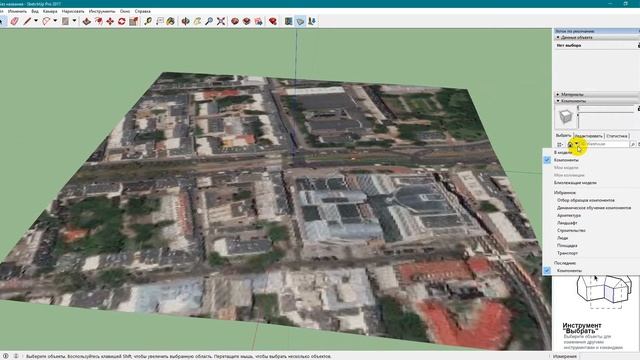Viewport: 640px width, 360px height.
Task: Activate the Orbit camera tool
Action: coord(185,21)
